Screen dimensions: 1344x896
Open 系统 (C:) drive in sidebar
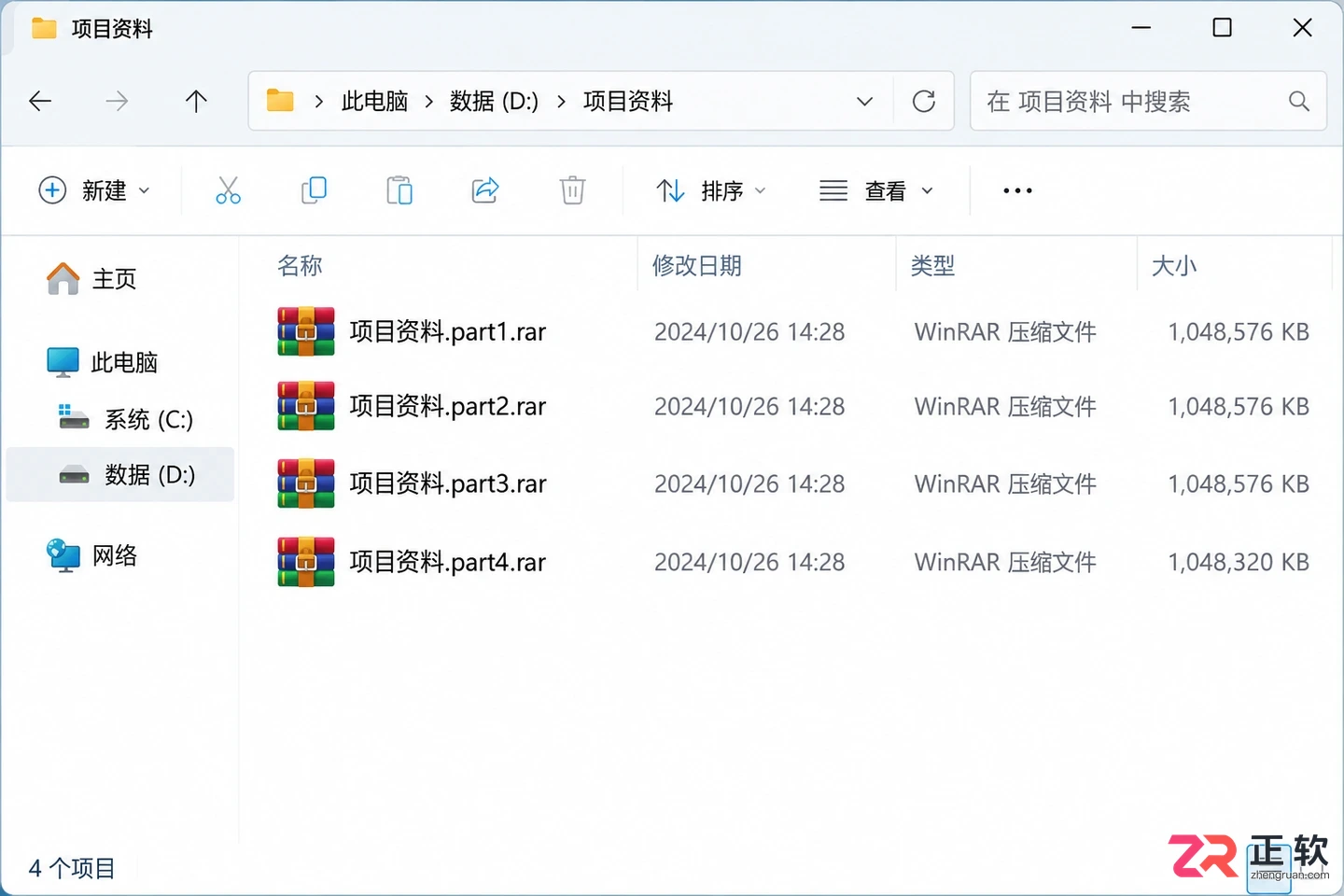126,419
